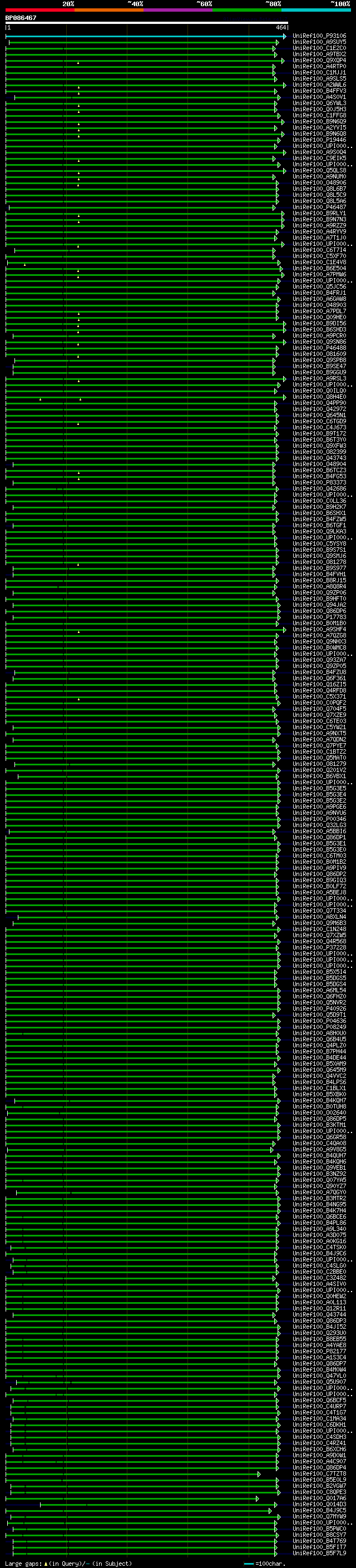This screenshot has height=1568, width=356.
Task: Select label UniRef100_C1MA34
Action: pos(319,1419)
